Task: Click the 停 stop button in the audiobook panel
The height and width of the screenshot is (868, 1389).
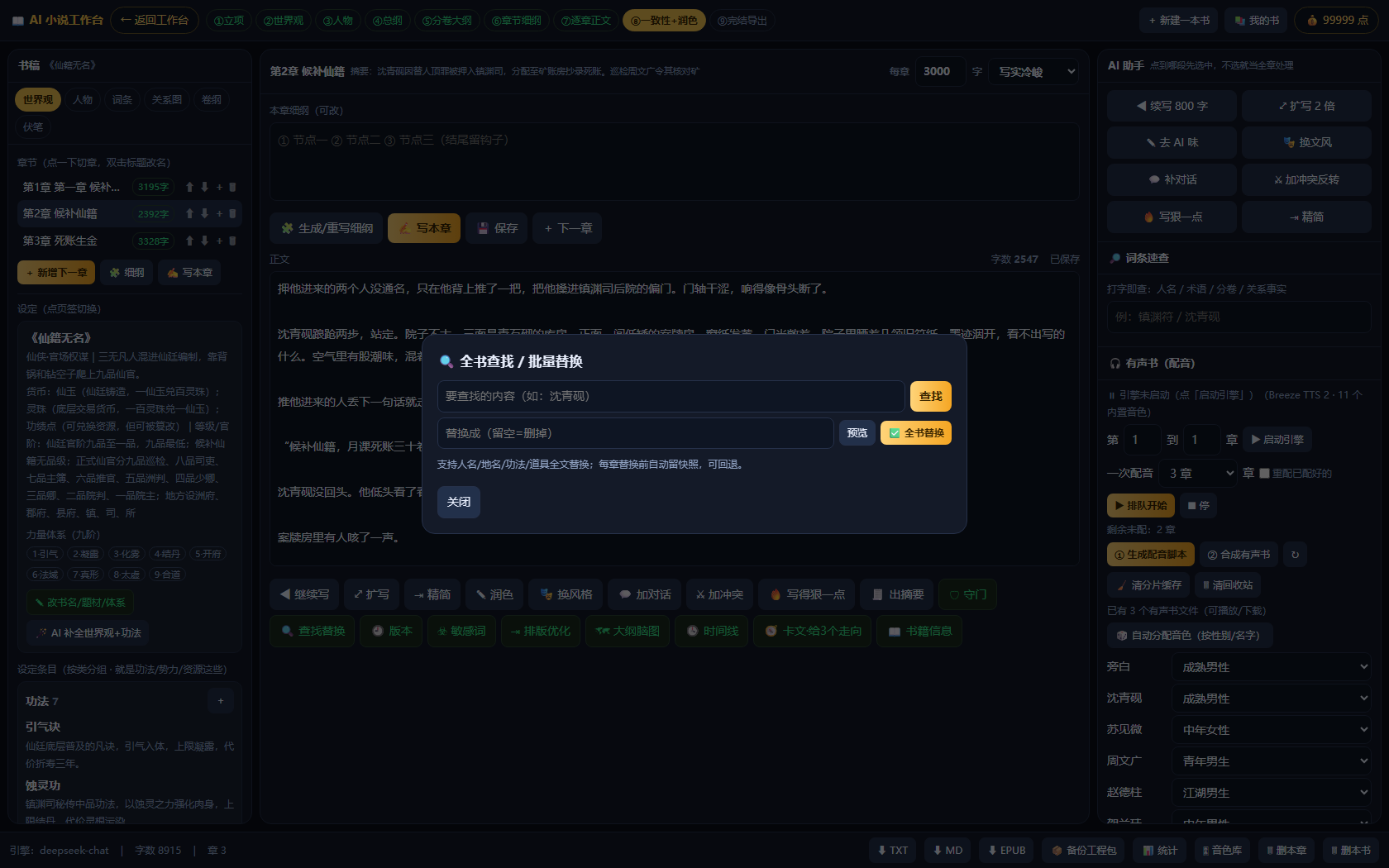Action: 1198,505
